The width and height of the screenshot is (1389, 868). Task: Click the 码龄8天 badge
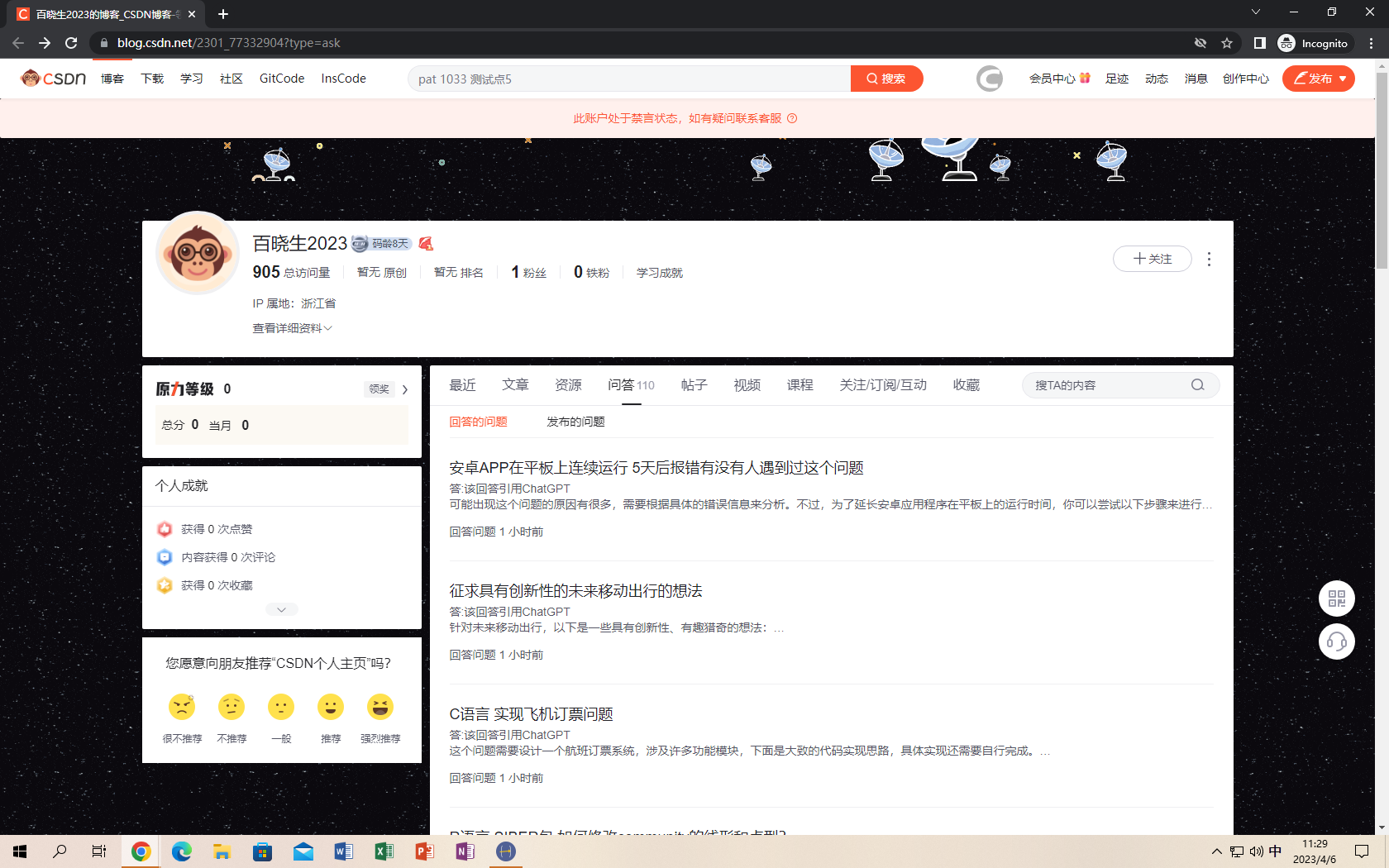[x=381, y=244]
